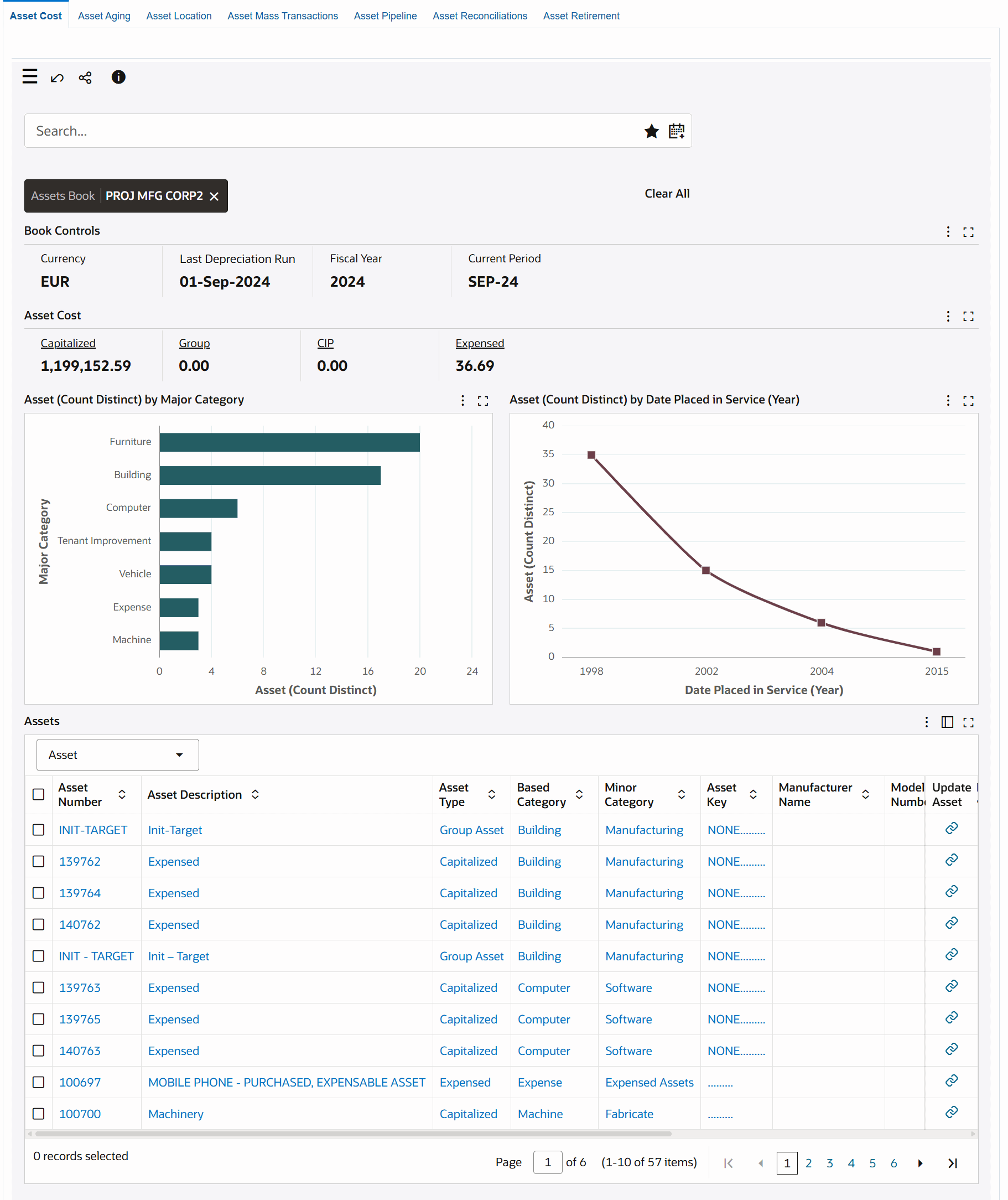Click Update Asset link icon for 100700
1008x1200 pixels.
pos(951,1111)
